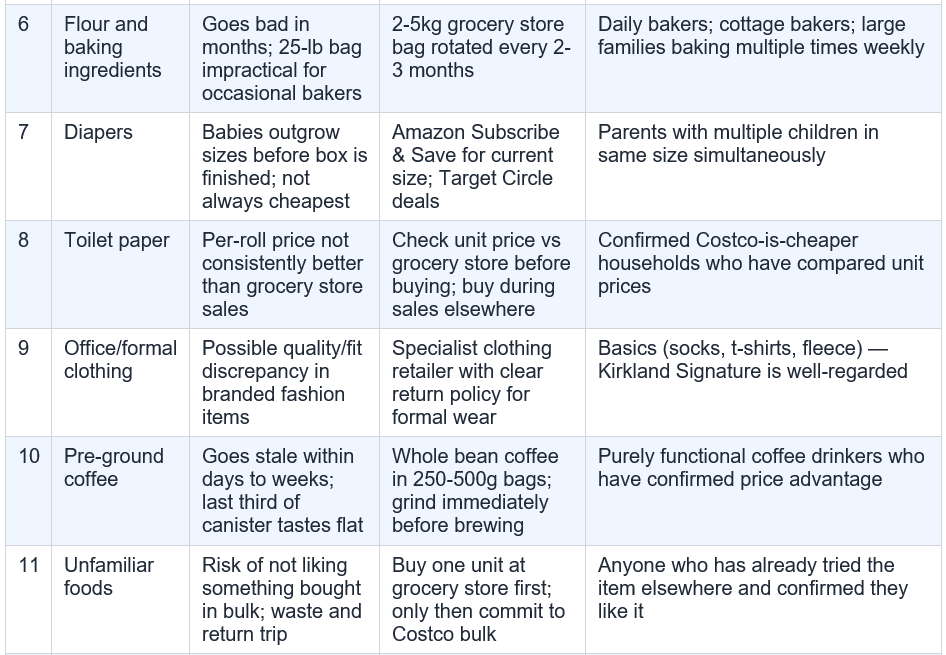The width and height of the screenshot is (946, 655).
Task: Click the 'Flour and baking ingredients' cell
Action: click(120, 59)
